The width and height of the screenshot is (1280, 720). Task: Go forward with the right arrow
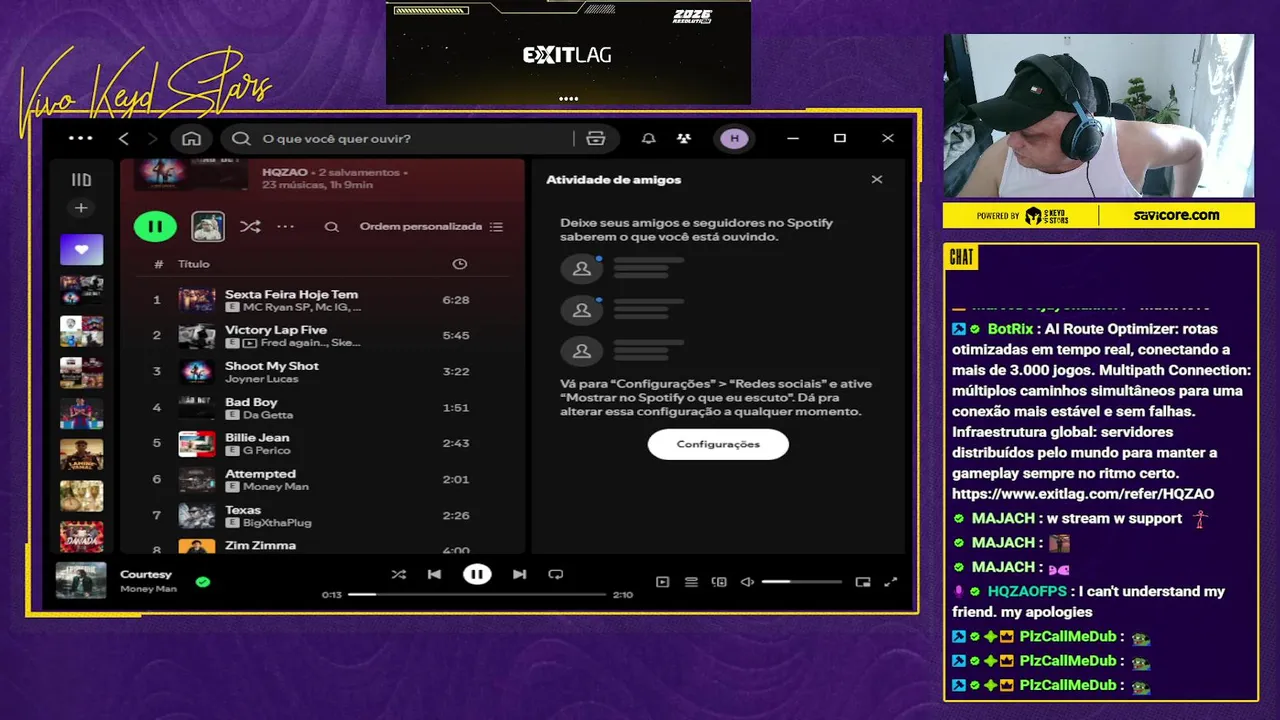click(153, 138)
